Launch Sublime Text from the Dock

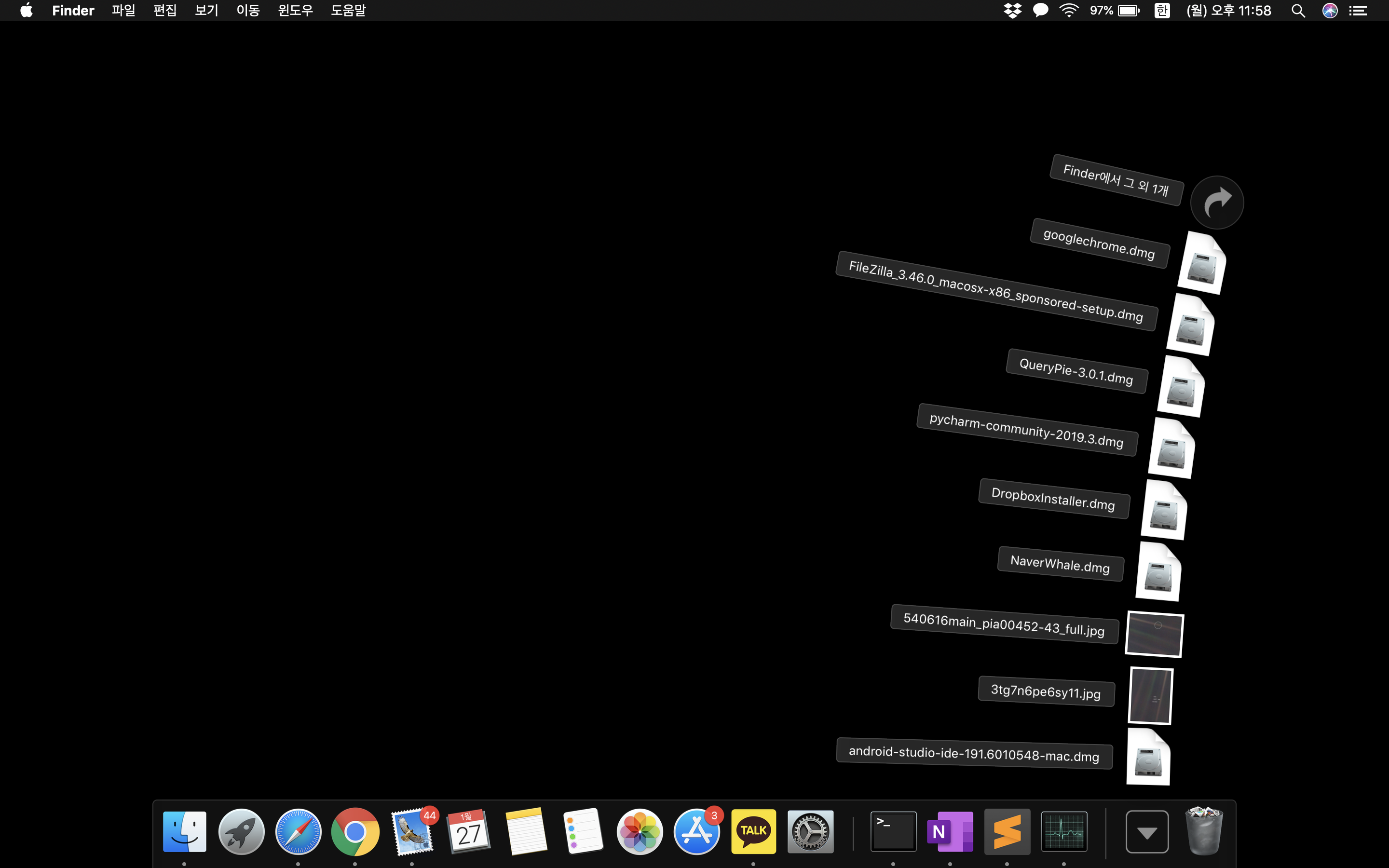tap(1007, 831)
